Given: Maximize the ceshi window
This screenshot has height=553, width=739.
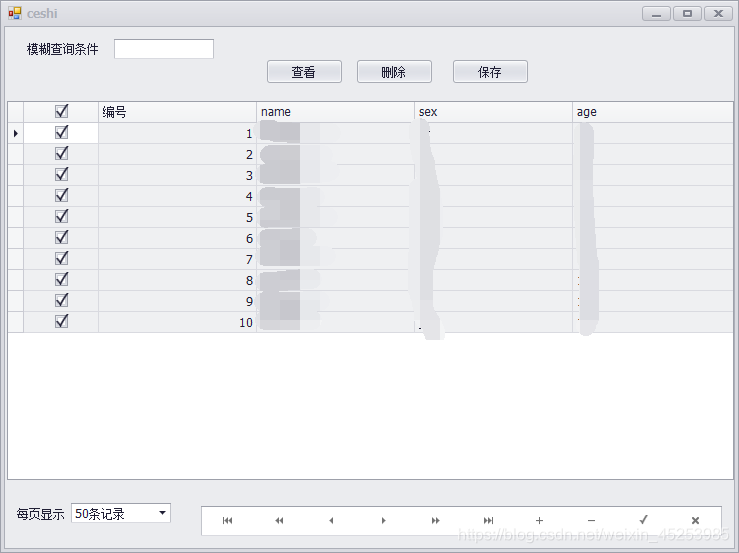Looking at the screenshot, I should (687, 14).
